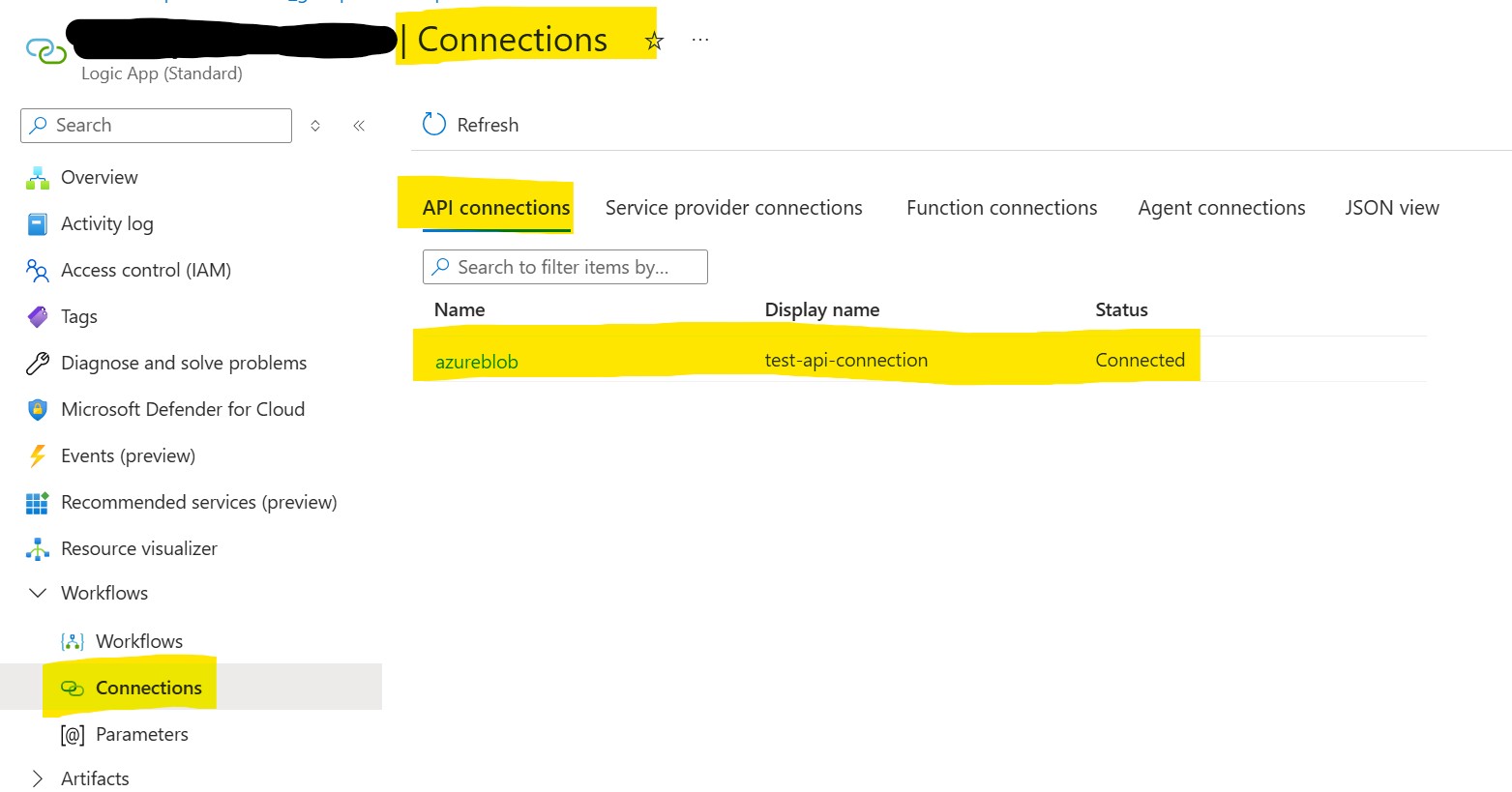Click the Connections page title
The width and height of the screenshot is (1512, 792).
(513, 40)
